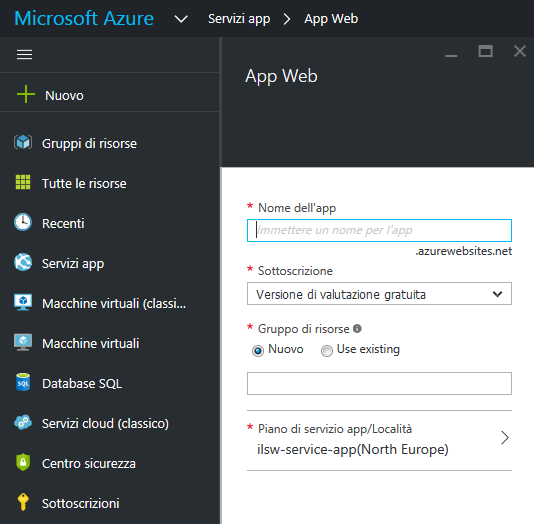This screenshot has height=524, width=534.
Task: Maximize the App Web blade
Action: pos(485,51)
